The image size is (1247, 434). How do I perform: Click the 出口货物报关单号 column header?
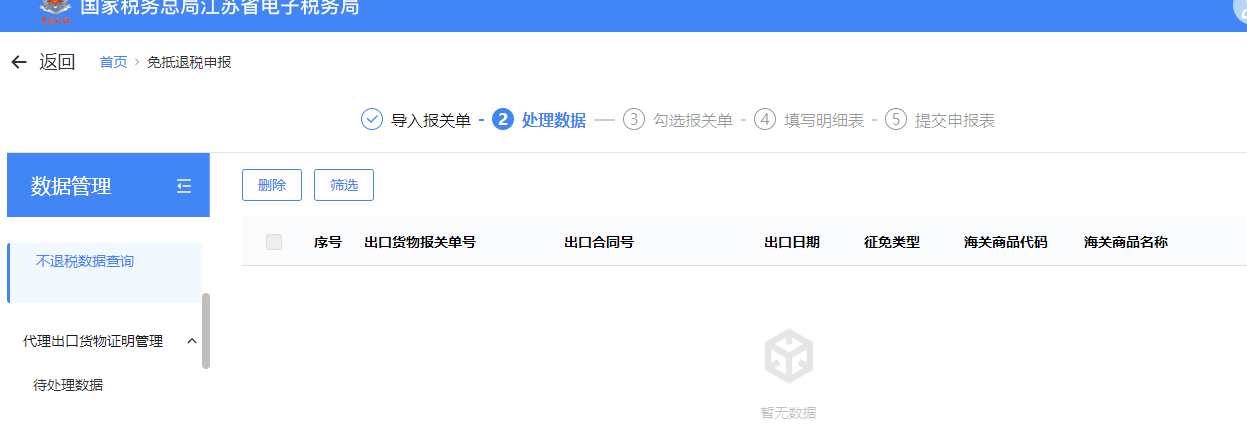tap(420, 242)
